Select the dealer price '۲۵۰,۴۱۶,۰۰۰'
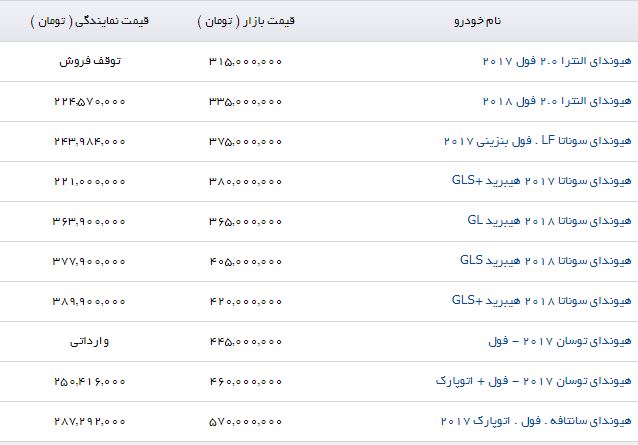This screenshot has width=638, height=445. [x=90, y=381]
